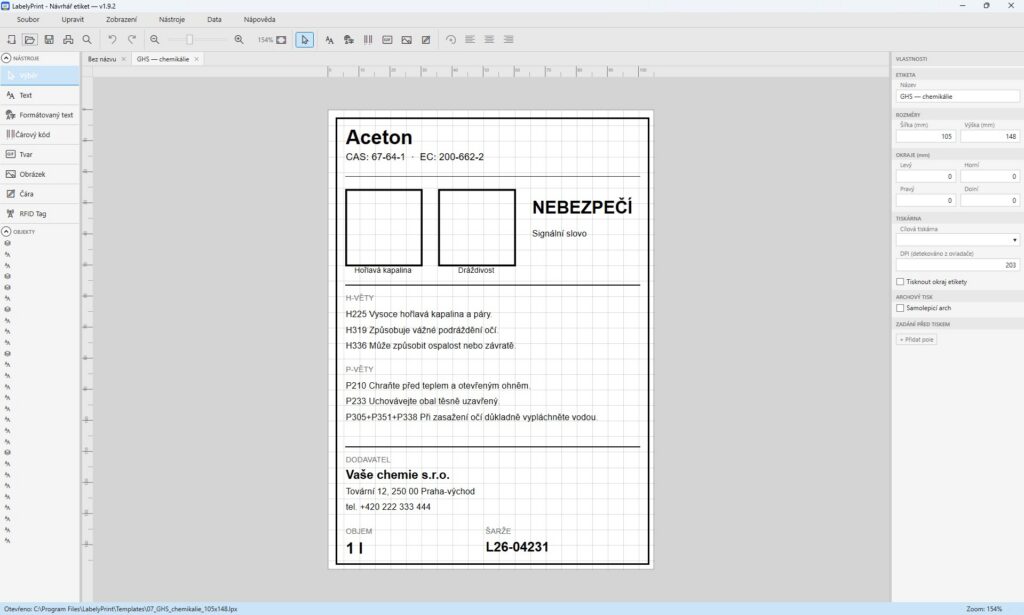This screenshot has height=615, width=1024.
Task: Choose Výběr in the Nástroje panel
Action: [x=40, y=76]
